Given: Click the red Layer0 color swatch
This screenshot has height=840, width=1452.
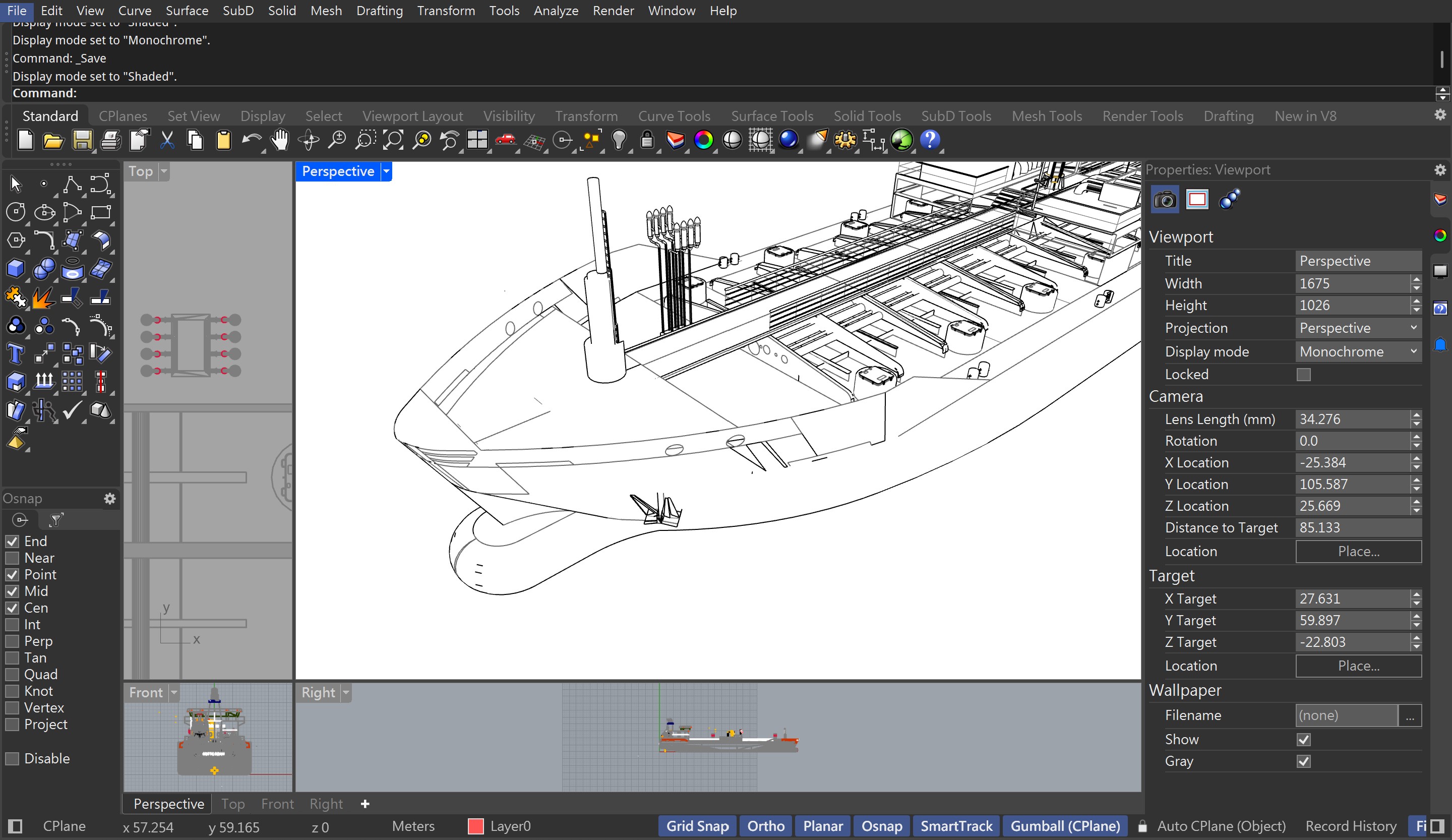Looking at the screenshot, I should coord(475,826).
